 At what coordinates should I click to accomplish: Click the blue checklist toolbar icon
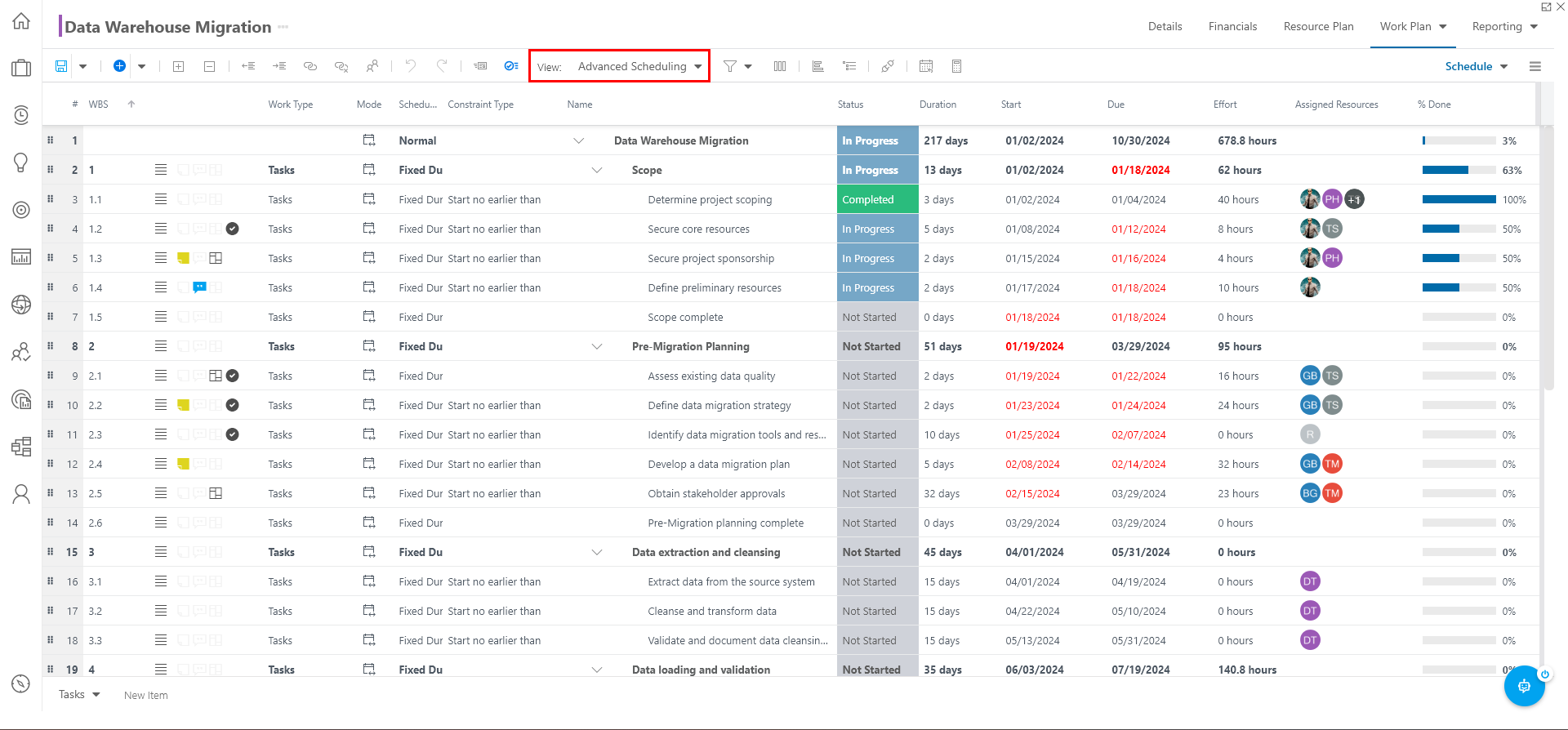511,66
